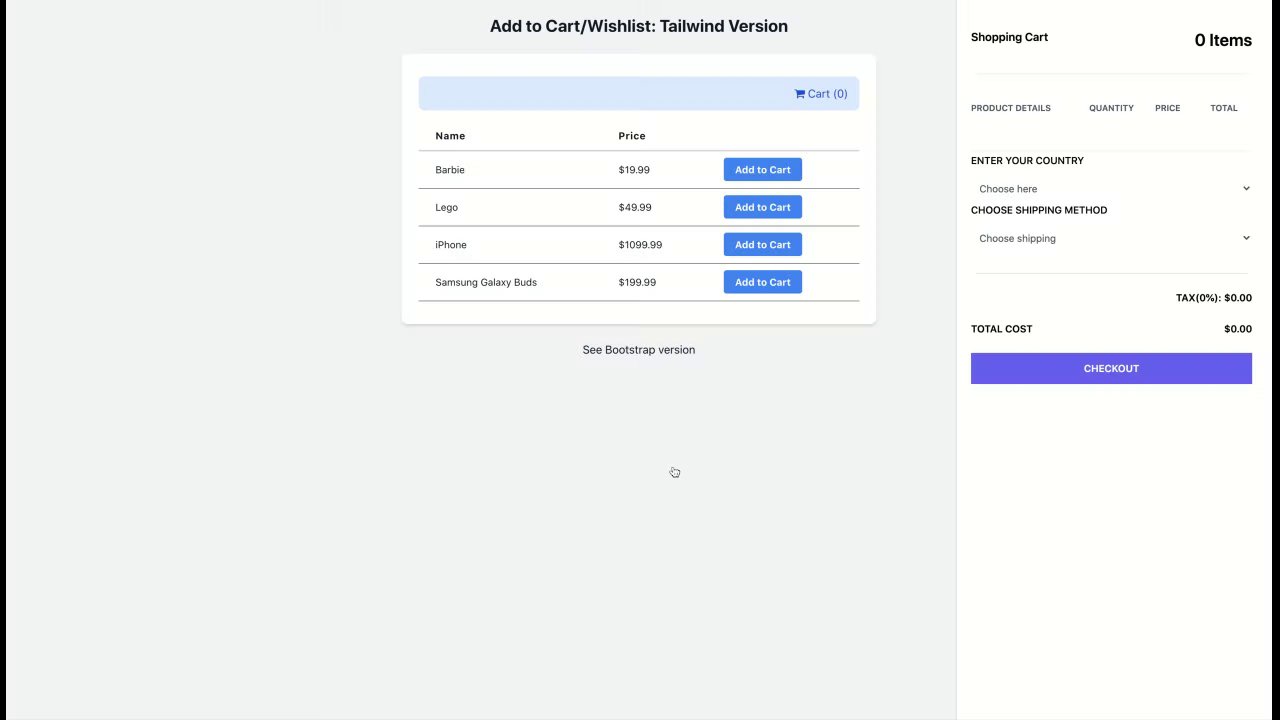Click the Shopping Cart heading
This screenshot has height=720, width=1280.
point(1009,37)
